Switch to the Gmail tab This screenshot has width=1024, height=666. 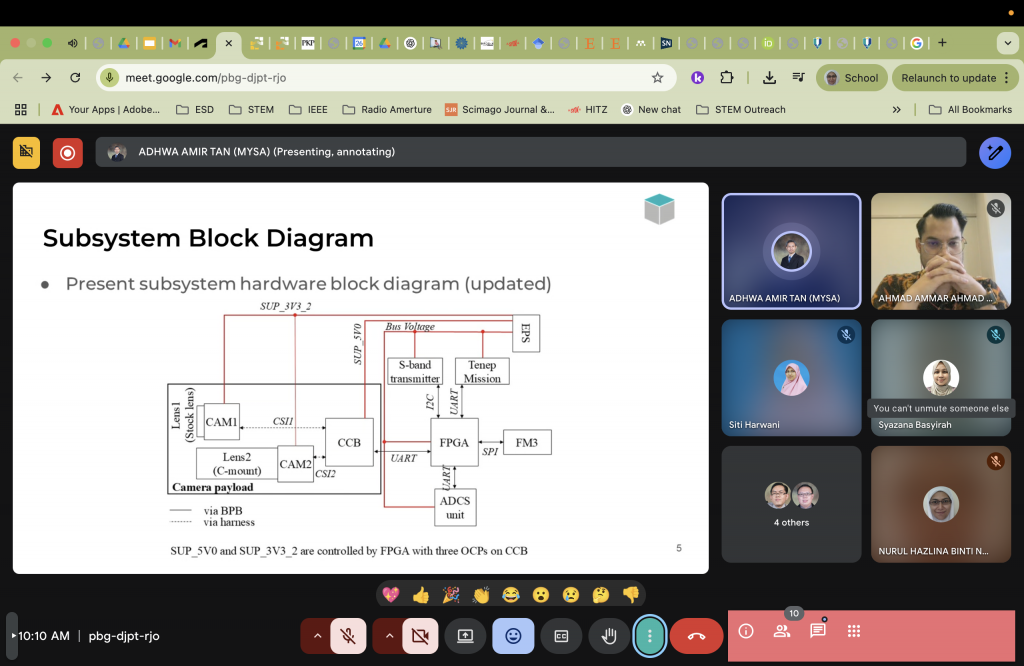coord(175,43)
